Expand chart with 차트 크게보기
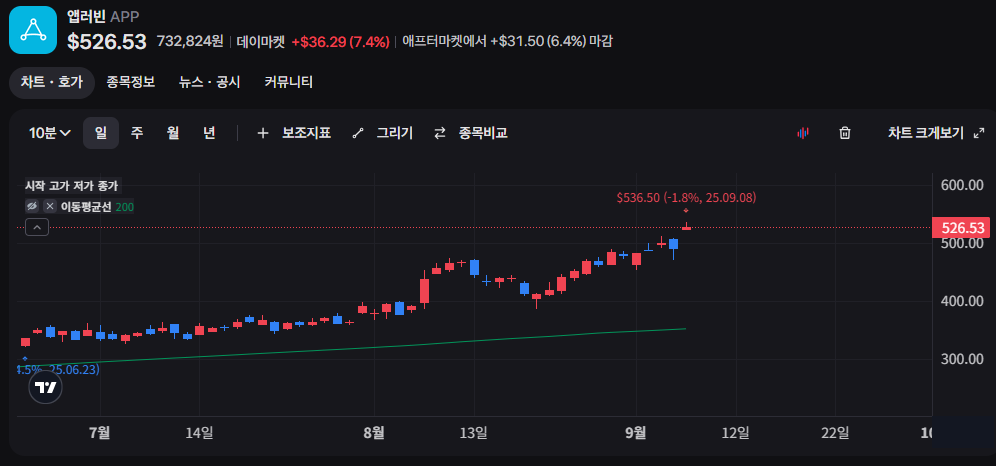This screenshot has width=996, height=466. click(925, 133)
